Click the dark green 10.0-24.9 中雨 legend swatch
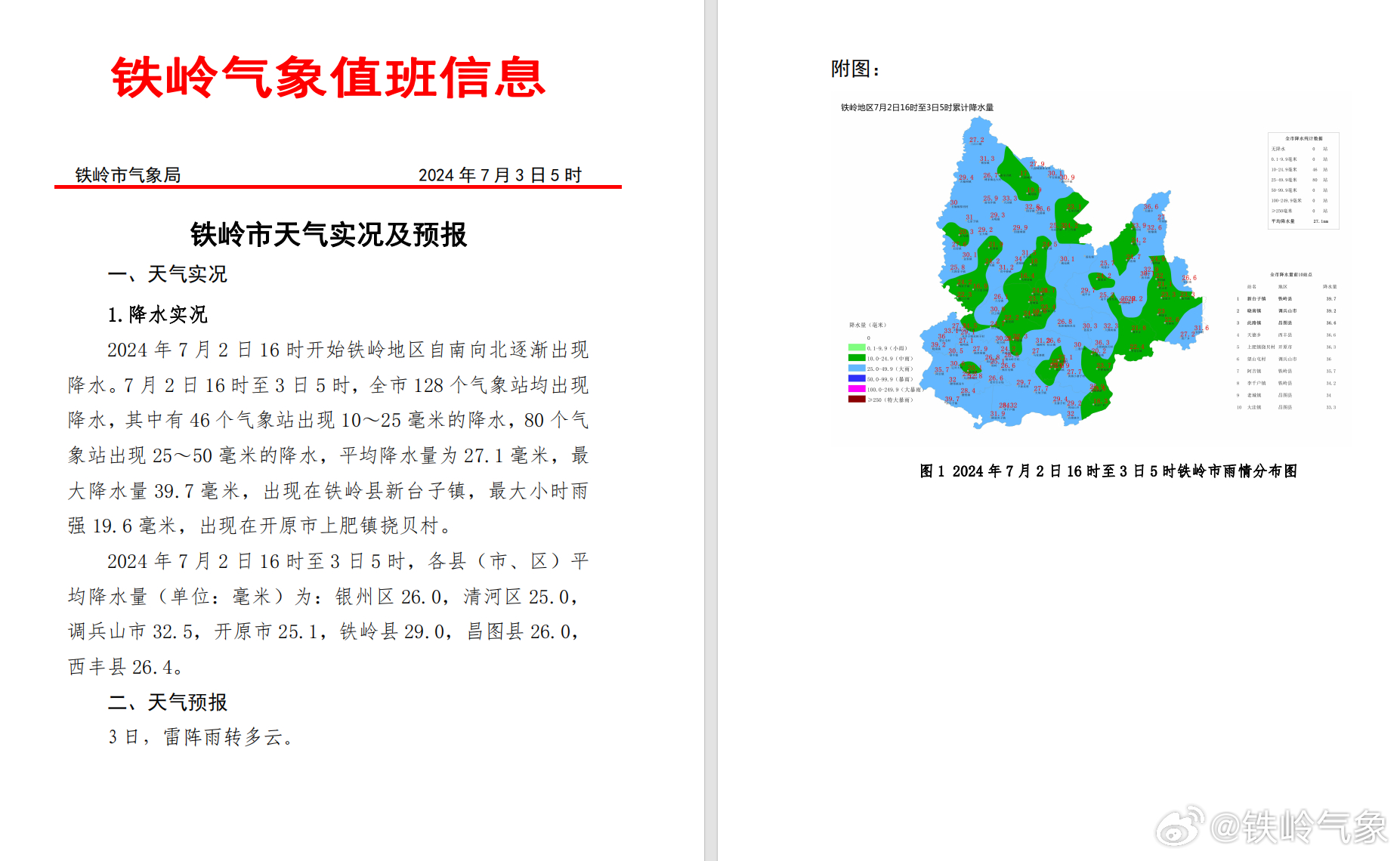Image resolution: width=1400 pixels, height=861 pixels. coord(857,358)
